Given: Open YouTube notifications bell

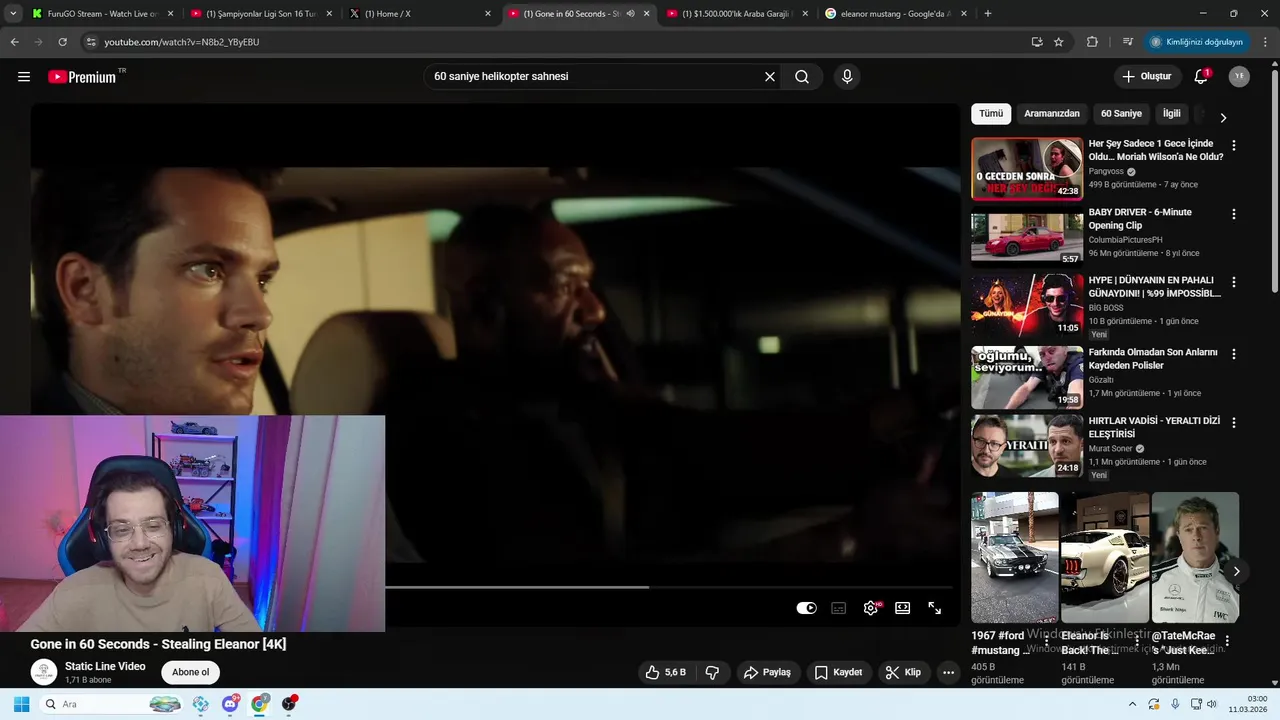Looking at the screenshot, I should coord(1202,77).
